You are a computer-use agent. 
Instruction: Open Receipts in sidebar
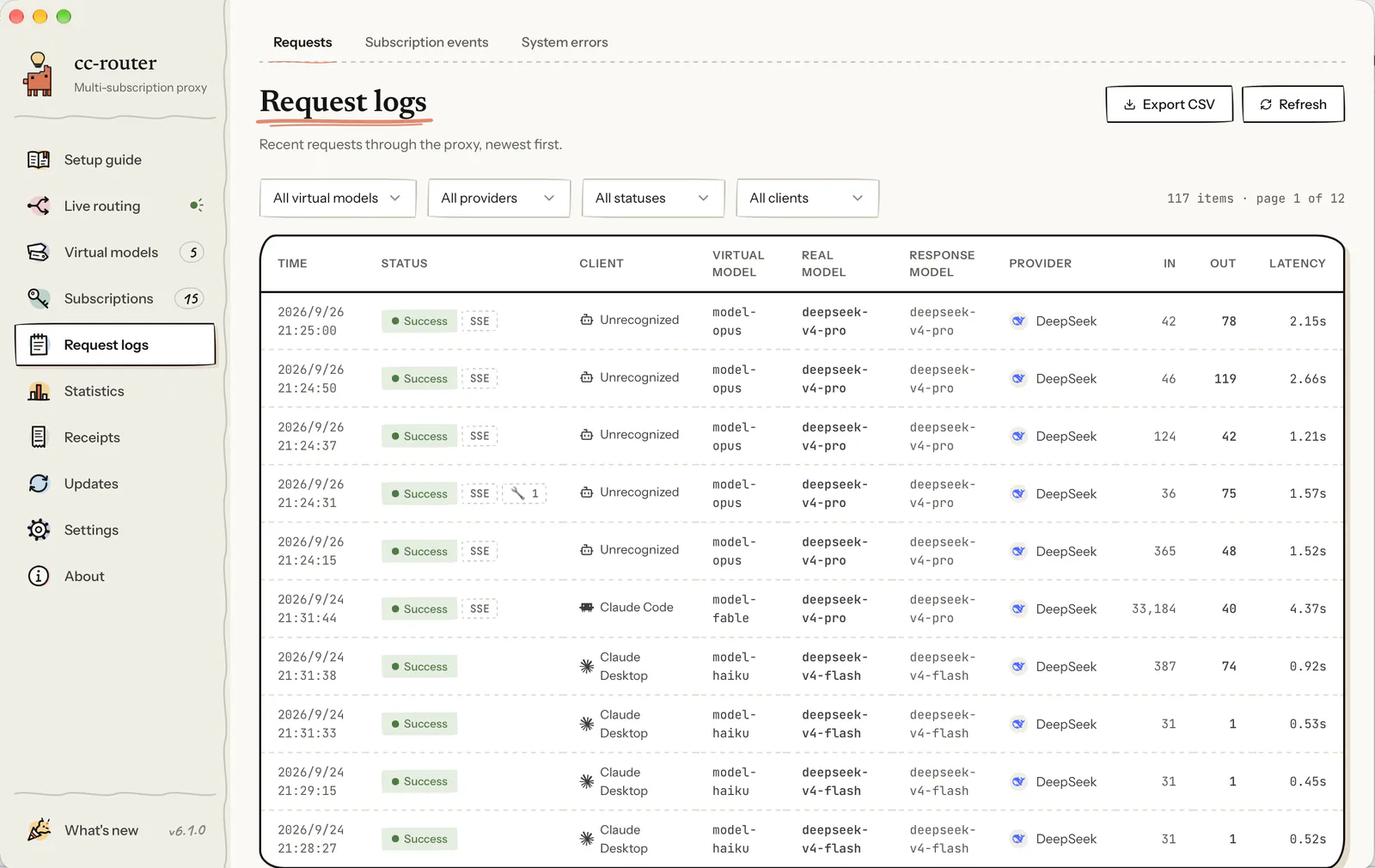115,437
